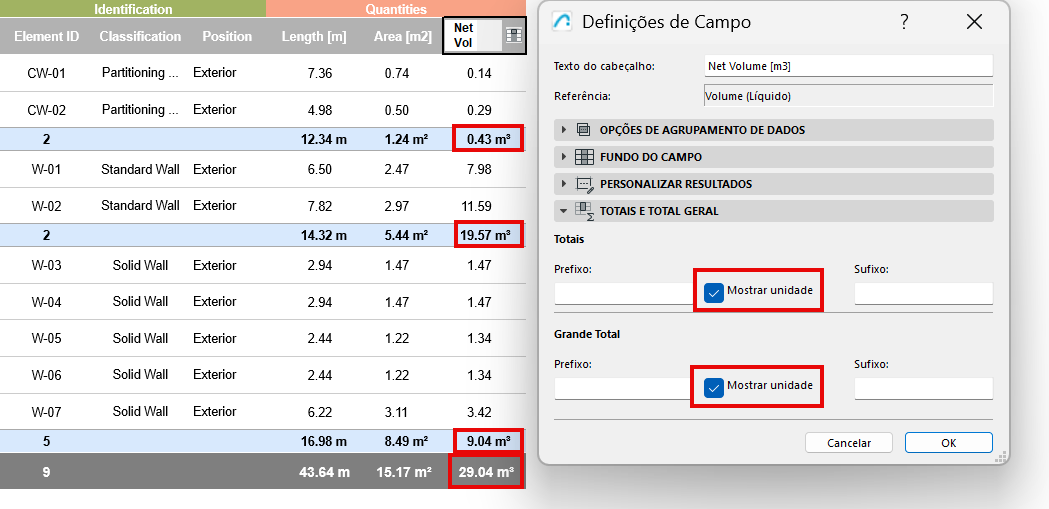Image resolution: width=1049 pixels, height=509 pixels.
Task: Click the 14.32 m subtotal length cell
Action: (x=324, y=235)
